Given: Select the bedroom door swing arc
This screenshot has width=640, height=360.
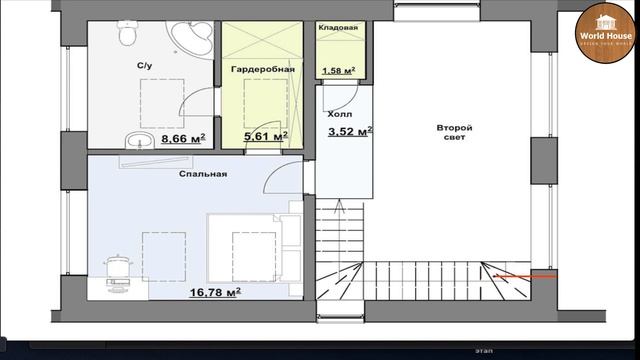Looking at the screenshot, I should click(283, 177).
